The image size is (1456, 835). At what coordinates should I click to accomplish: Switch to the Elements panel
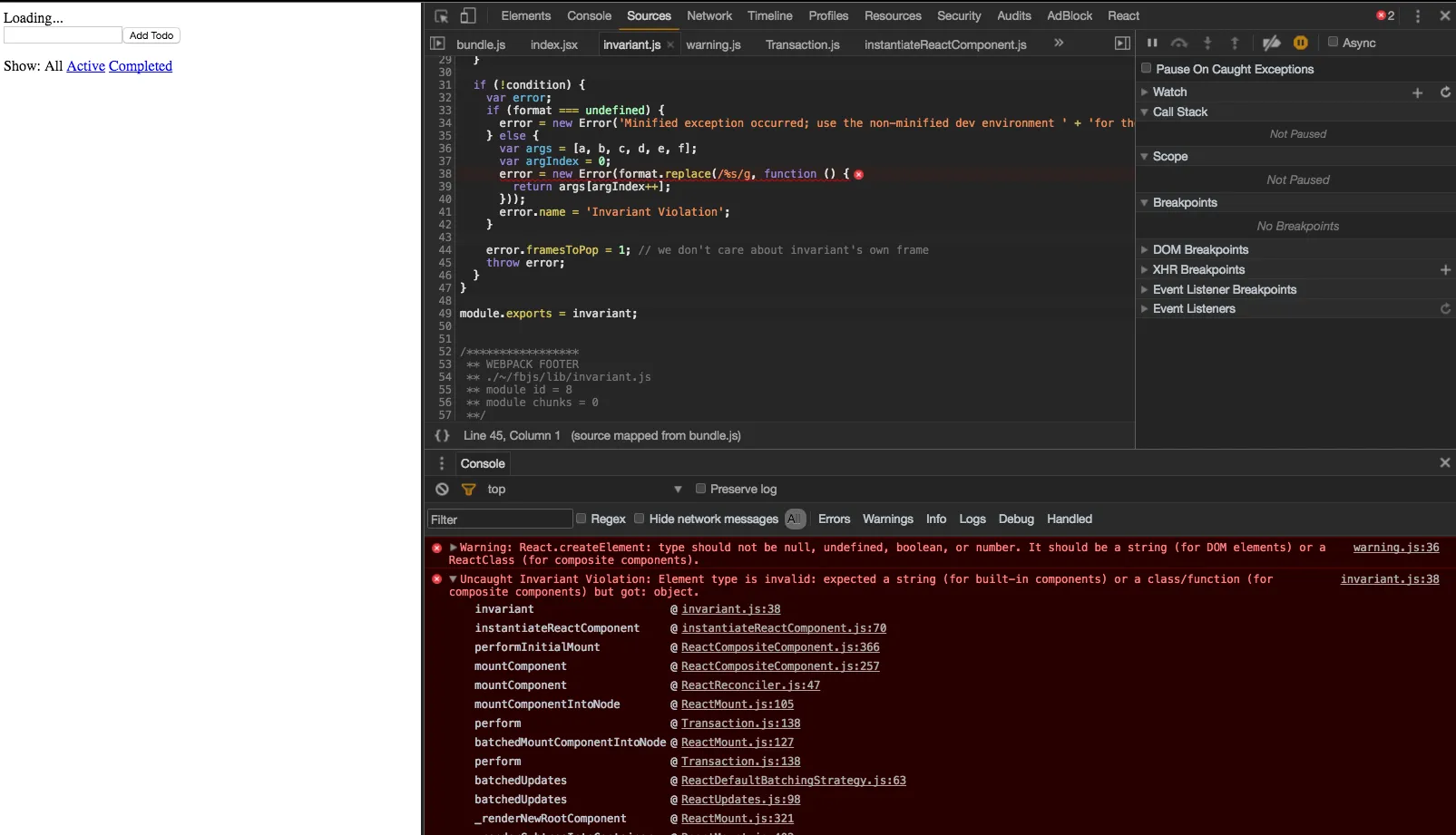coord(526,15)
